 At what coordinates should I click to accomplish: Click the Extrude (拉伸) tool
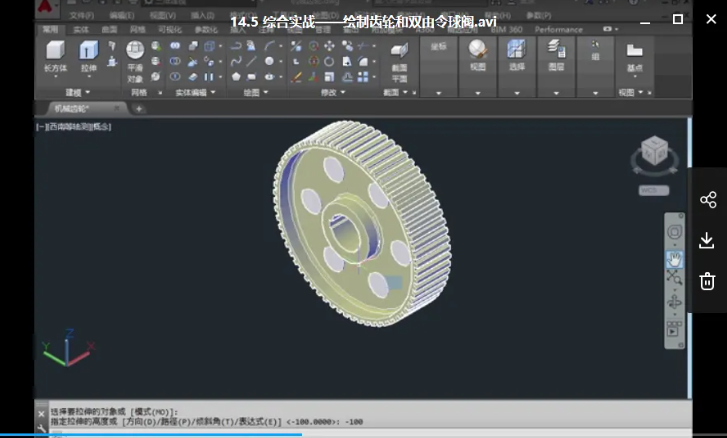[89, 56]
